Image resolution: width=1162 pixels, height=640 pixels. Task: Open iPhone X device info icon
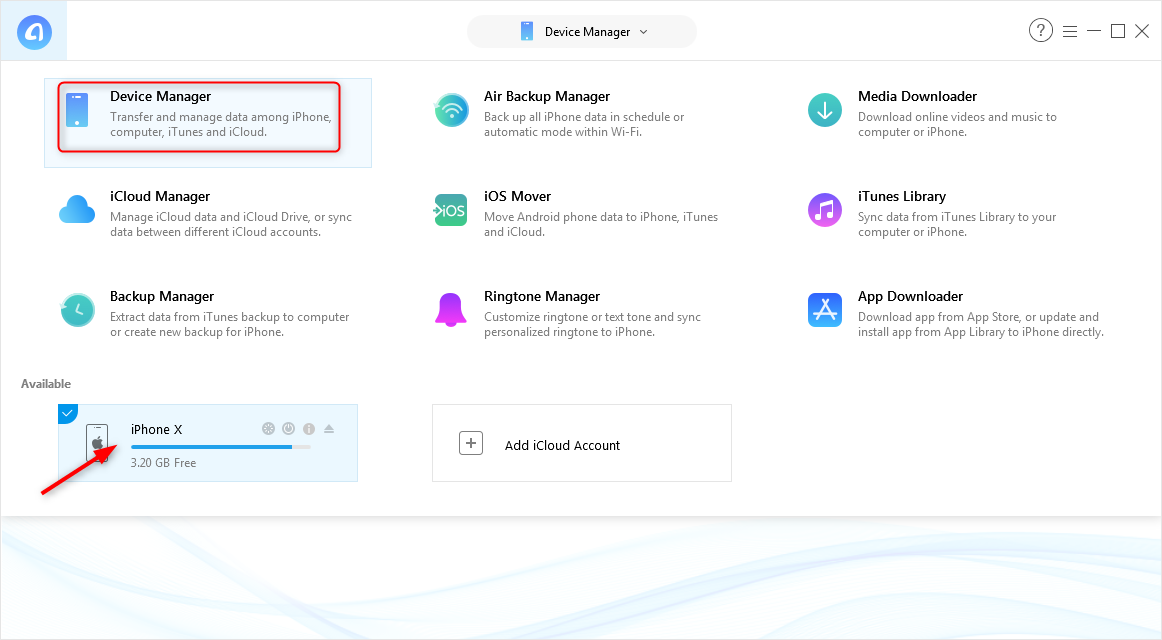309,429
